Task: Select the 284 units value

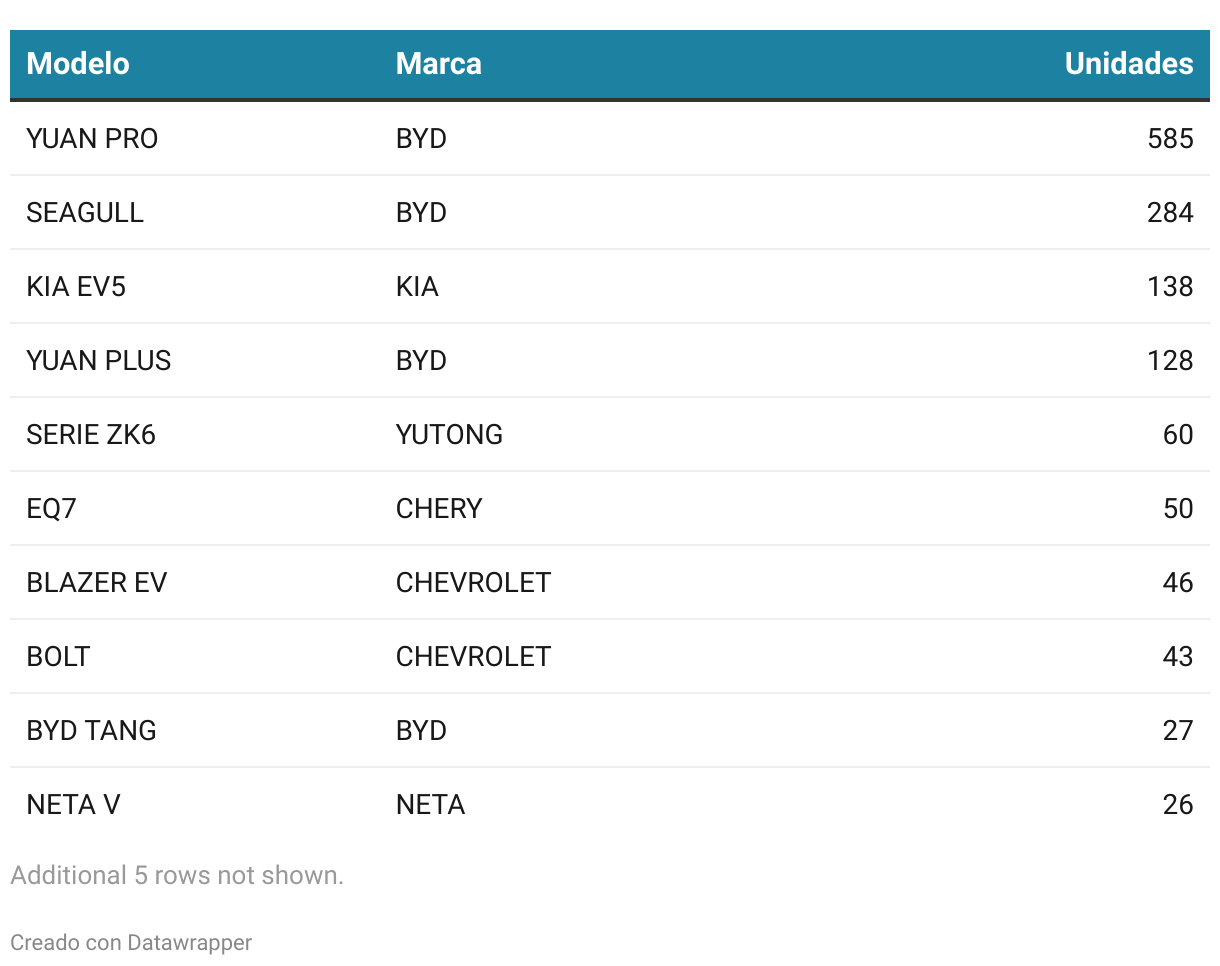Action: pos(1170,213)
